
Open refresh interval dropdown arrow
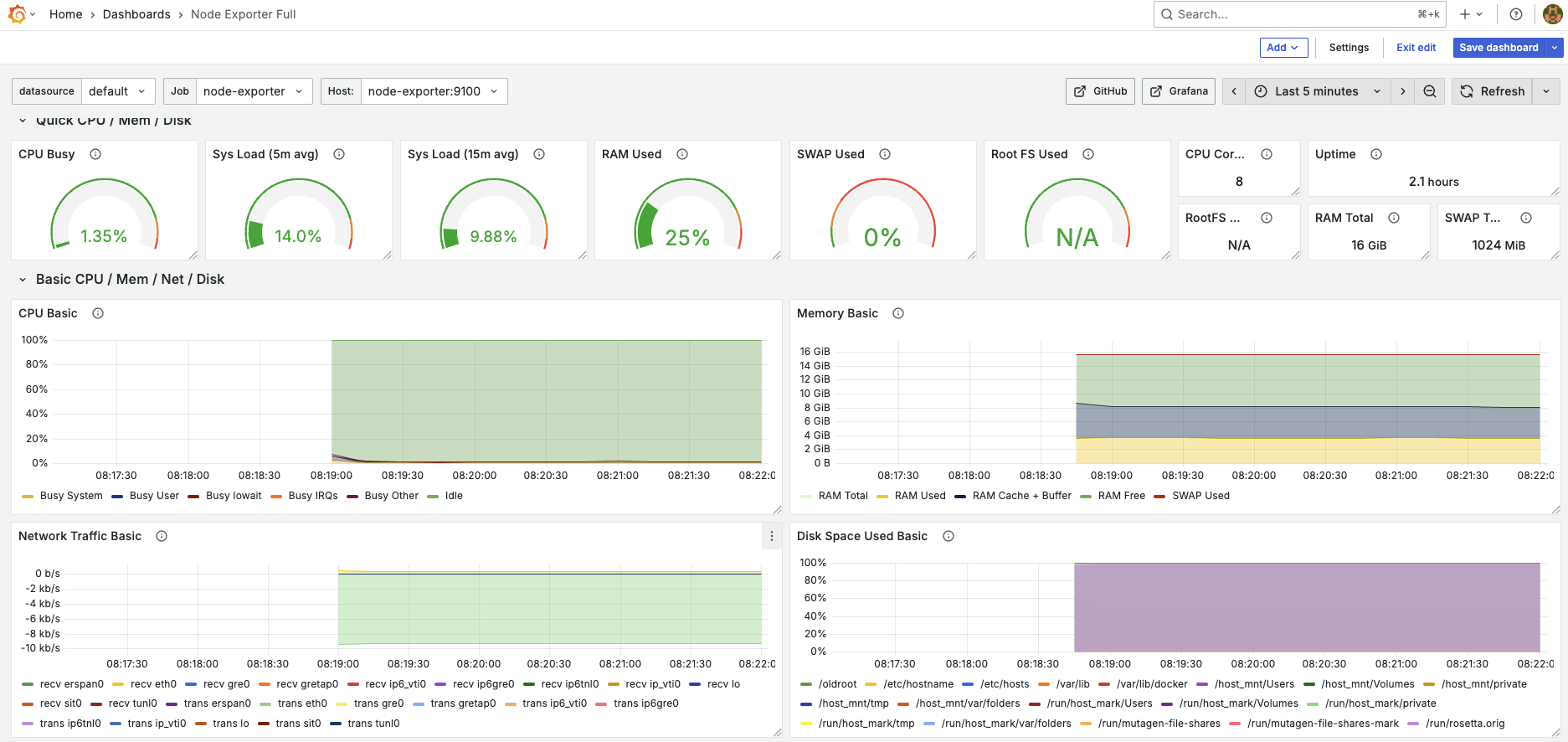pos(1546,91)
